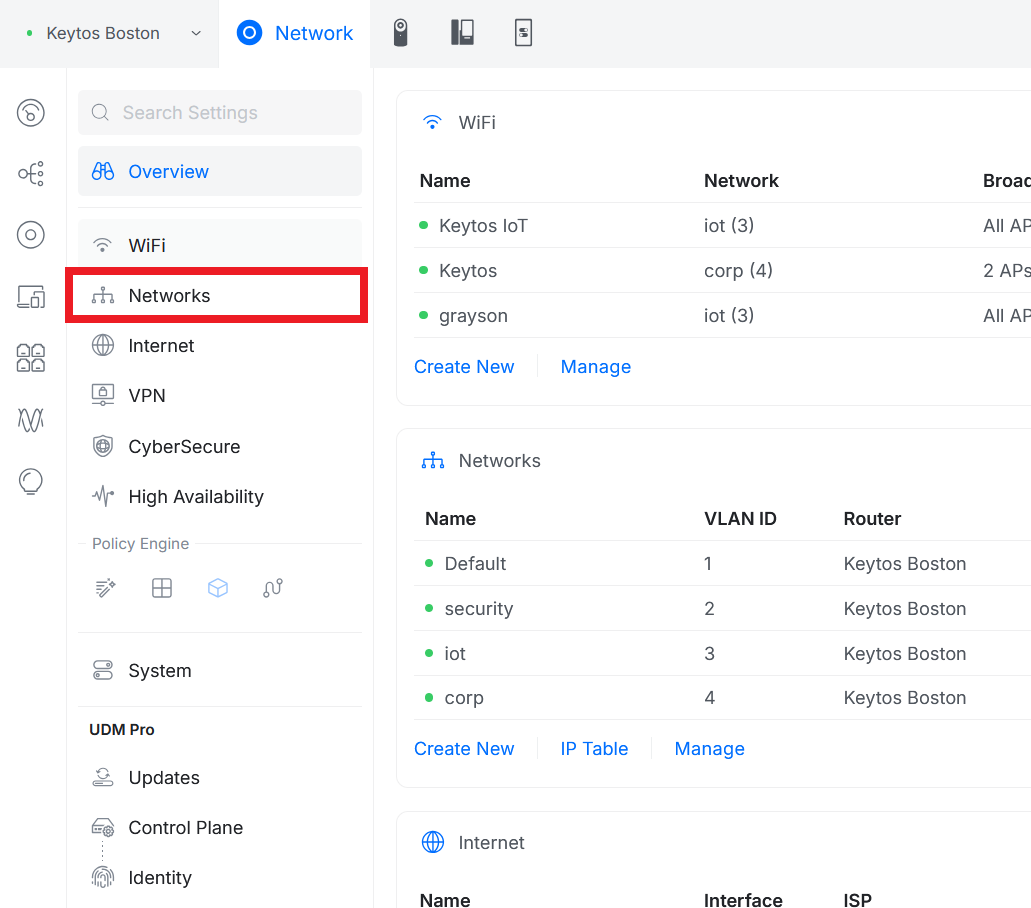1031x908 pixels.
Task: Select the grayson WiFi row
Action: tap(722, 316)
